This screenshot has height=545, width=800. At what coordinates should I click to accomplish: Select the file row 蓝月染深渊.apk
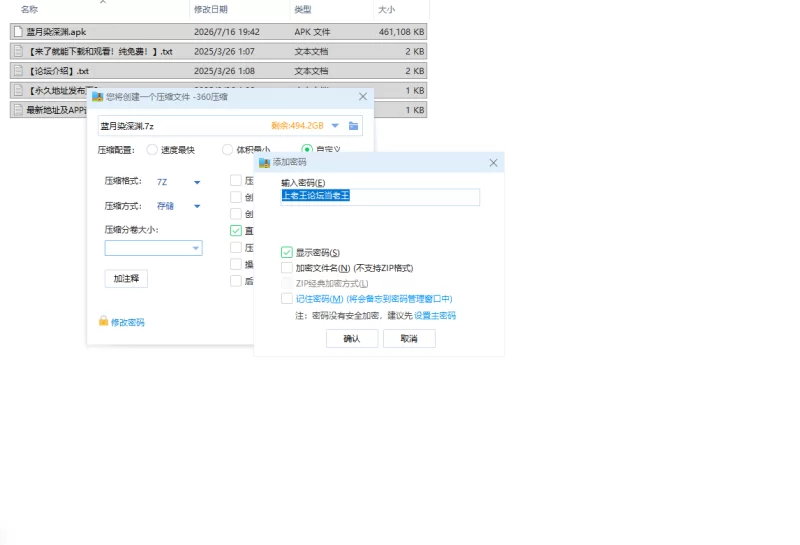pos(218,32)
